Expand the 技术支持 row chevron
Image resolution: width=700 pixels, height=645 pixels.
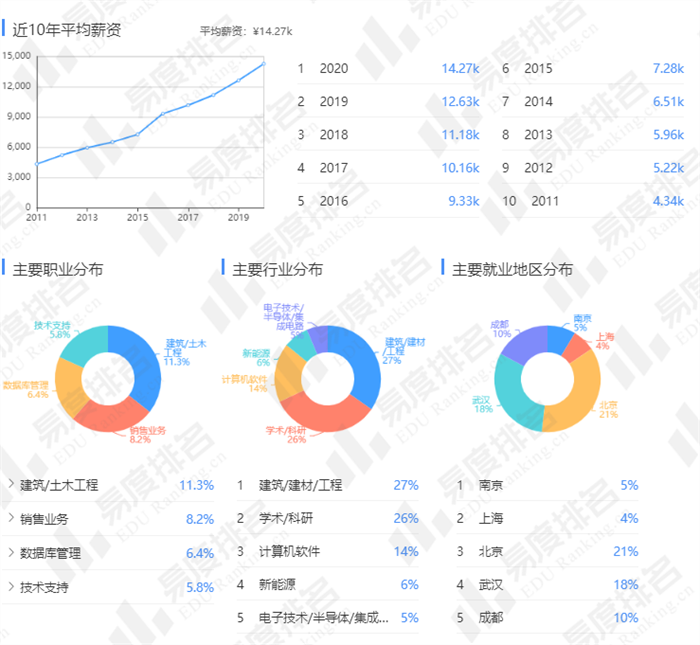pyautogui.click(x=11, y=587)
